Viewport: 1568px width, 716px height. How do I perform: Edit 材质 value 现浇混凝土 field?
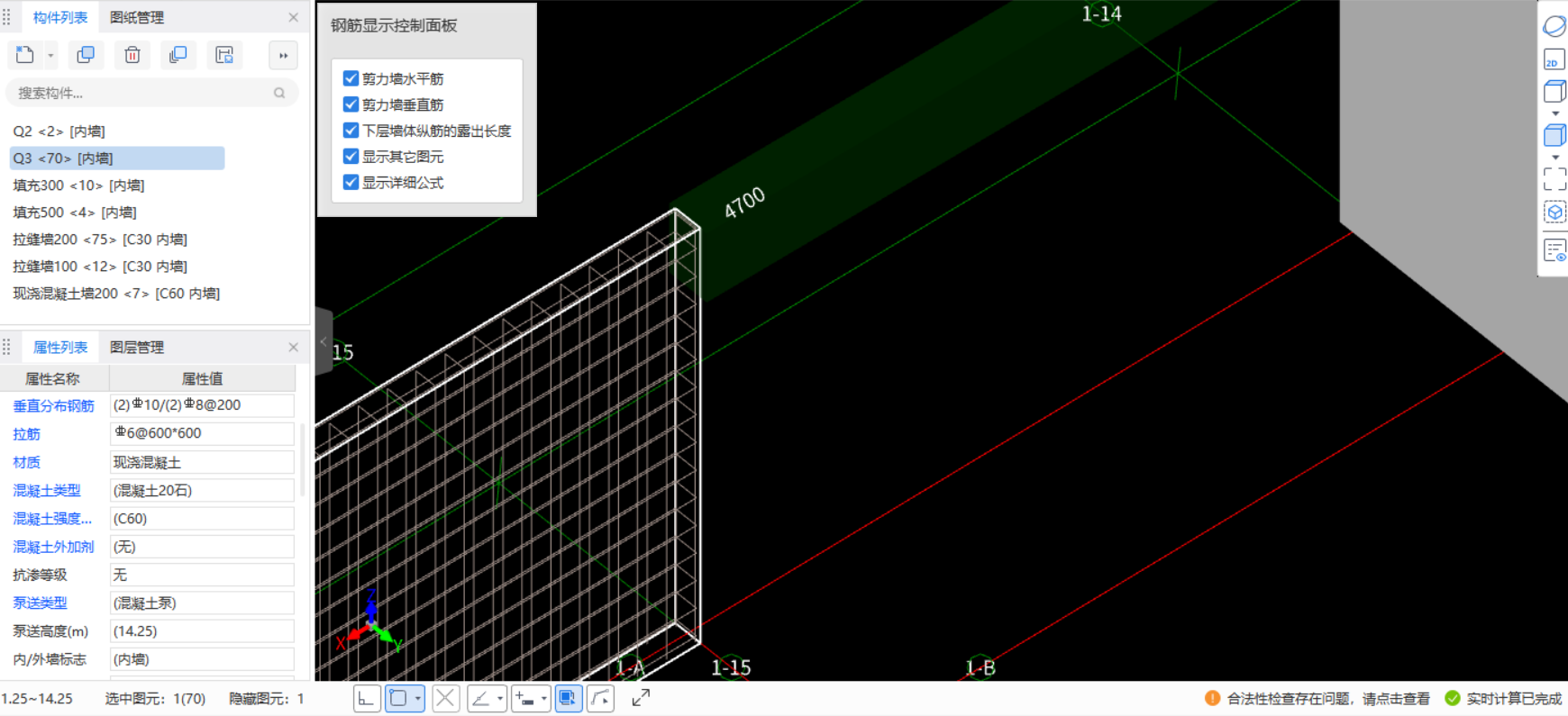(x=202, y=462)
